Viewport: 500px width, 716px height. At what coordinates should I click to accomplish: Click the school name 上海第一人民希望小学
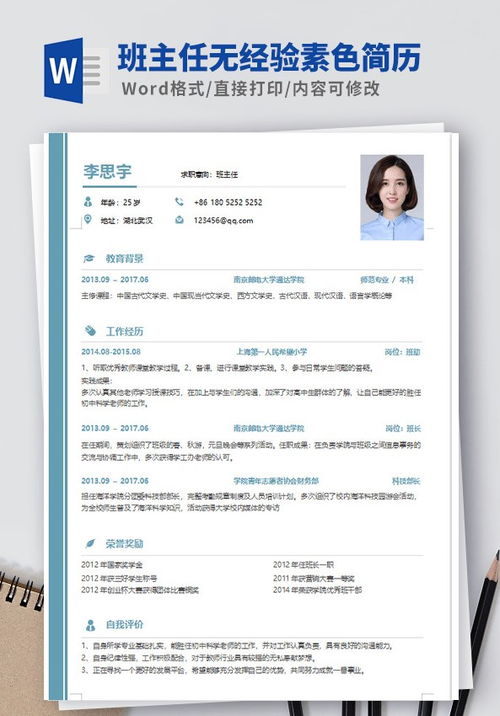point(271,352)
